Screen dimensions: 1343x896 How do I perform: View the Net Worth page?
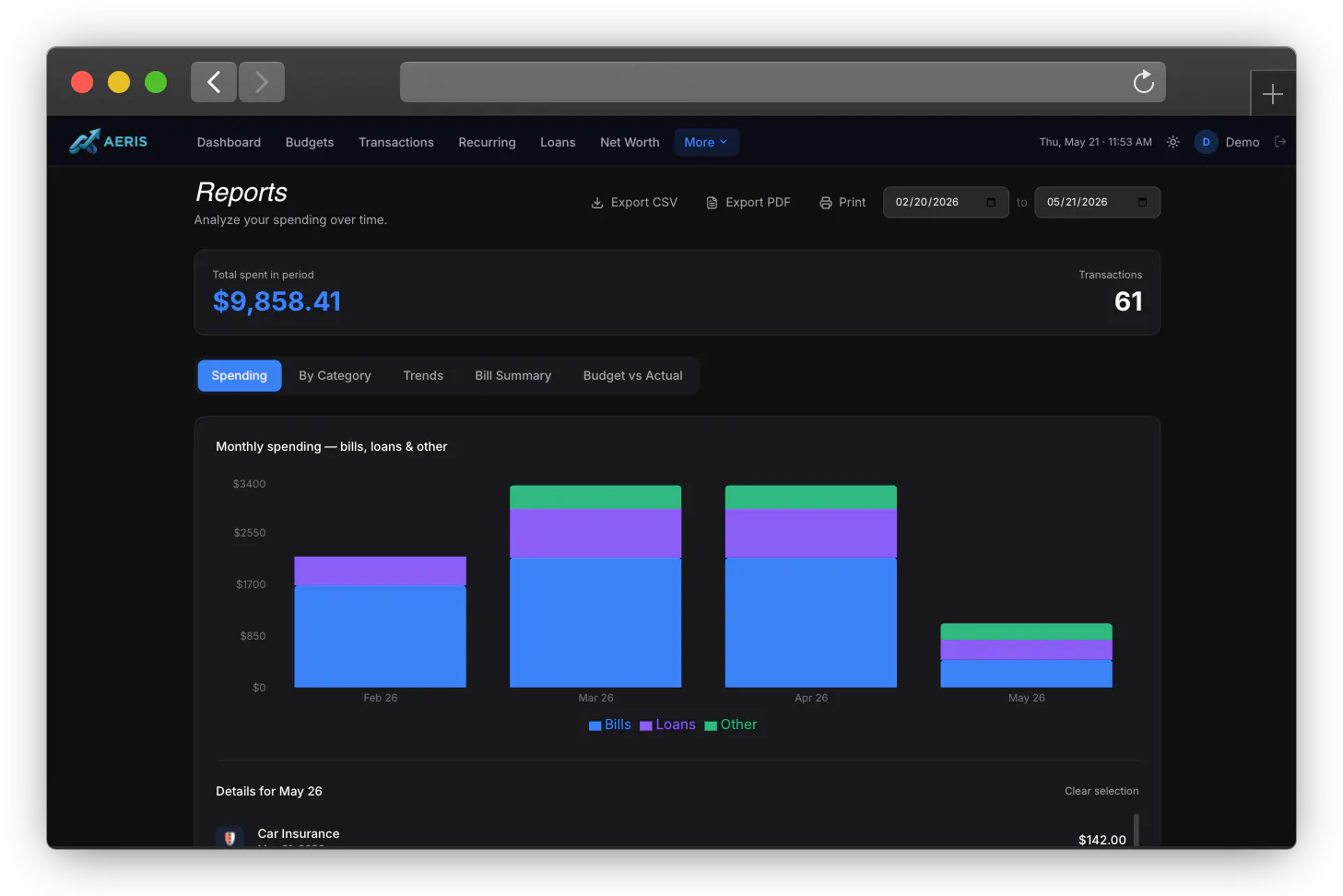click(x=630, y=142)
